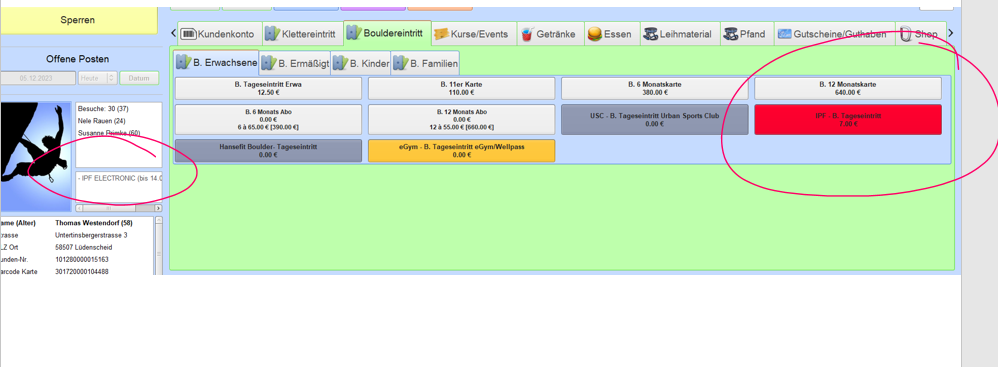Viewport: 998px width, 367px height.
Task: Open the Klettereintritt ticket tab
Action: [300, 34]
